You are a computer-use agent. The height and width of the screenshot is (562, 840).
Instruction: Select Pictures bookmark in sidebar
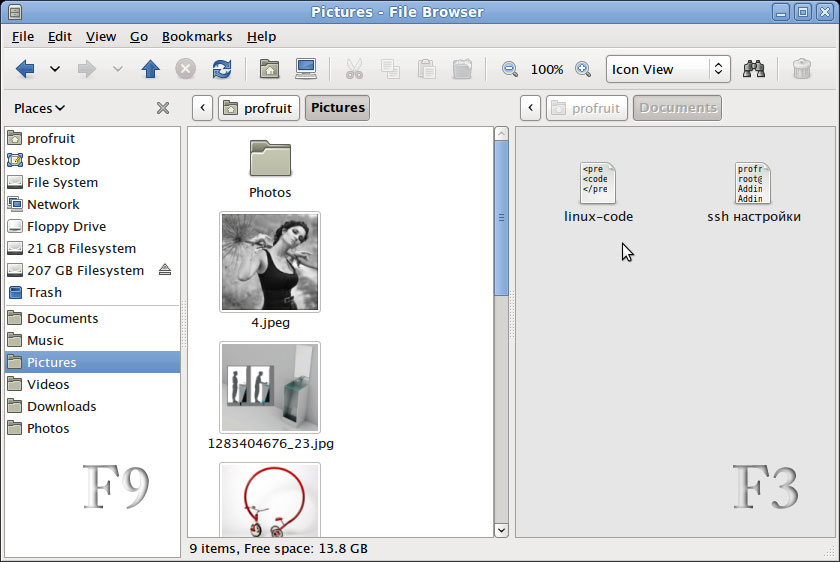(93, 362)
